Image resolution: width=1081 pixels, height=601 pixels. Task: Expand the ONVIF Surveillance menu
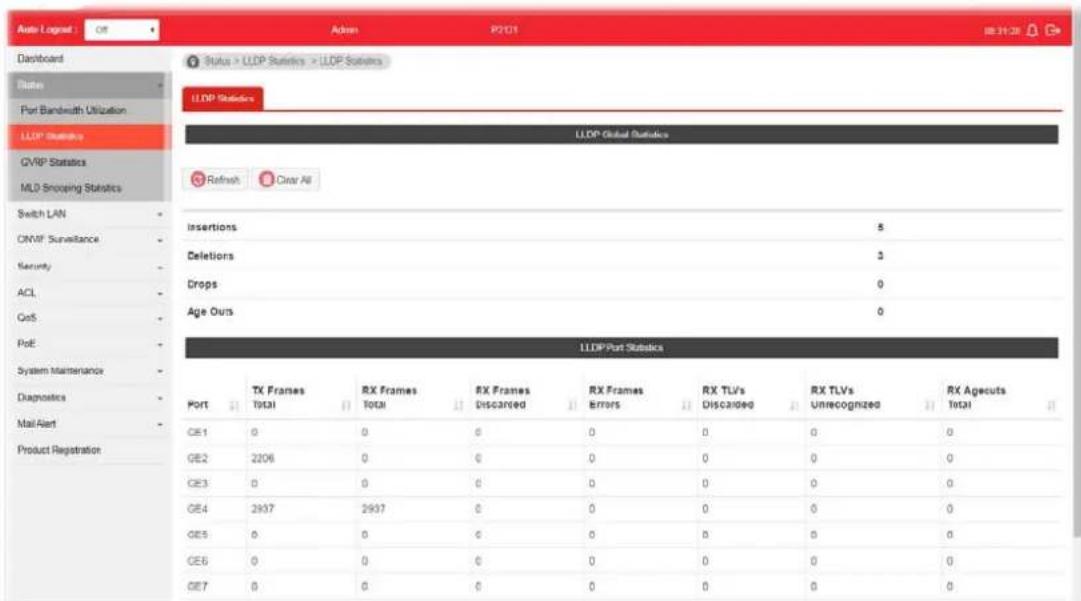[90, 240]
